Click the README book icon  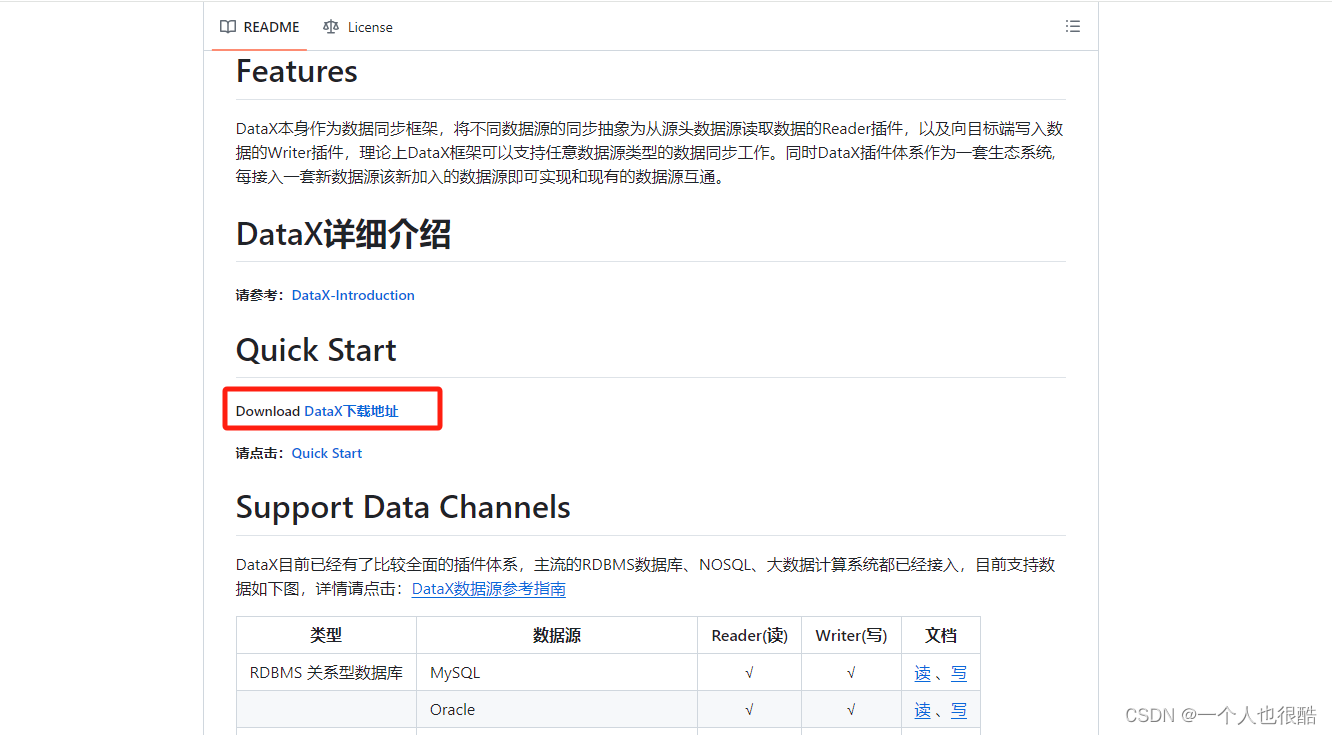click(228, 27)
